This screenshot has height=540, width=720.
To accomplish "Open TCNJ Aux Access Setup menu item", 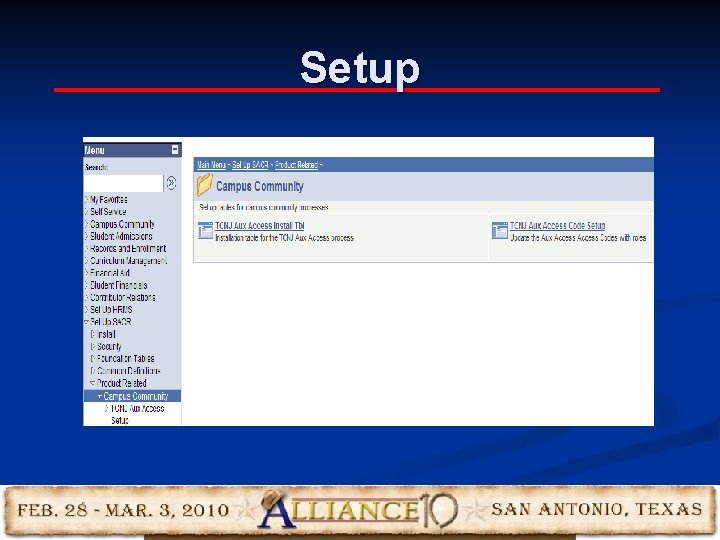I will 137,414.
